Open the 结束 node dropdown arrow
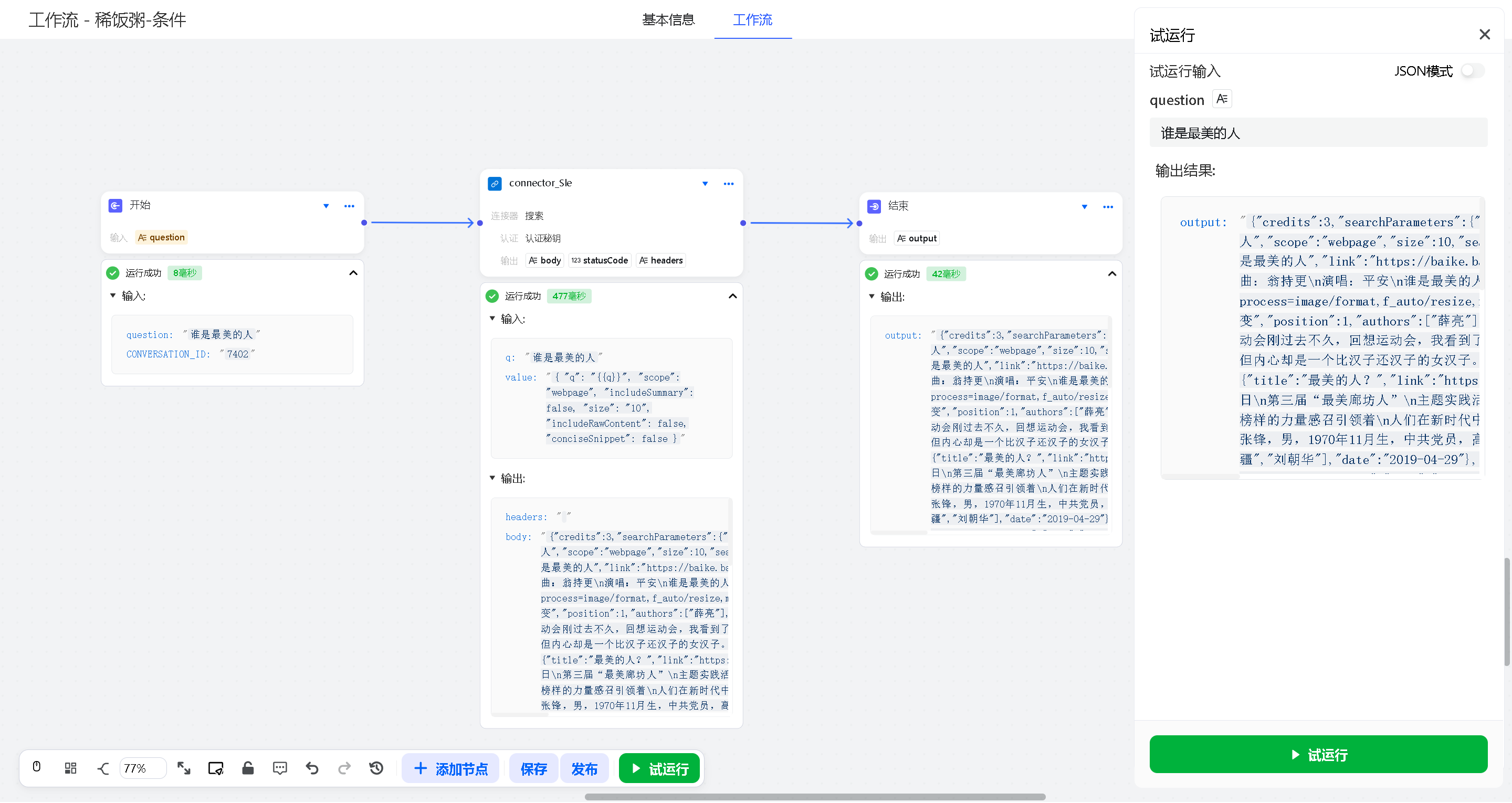1512x803 pixels. point(1084,207)
